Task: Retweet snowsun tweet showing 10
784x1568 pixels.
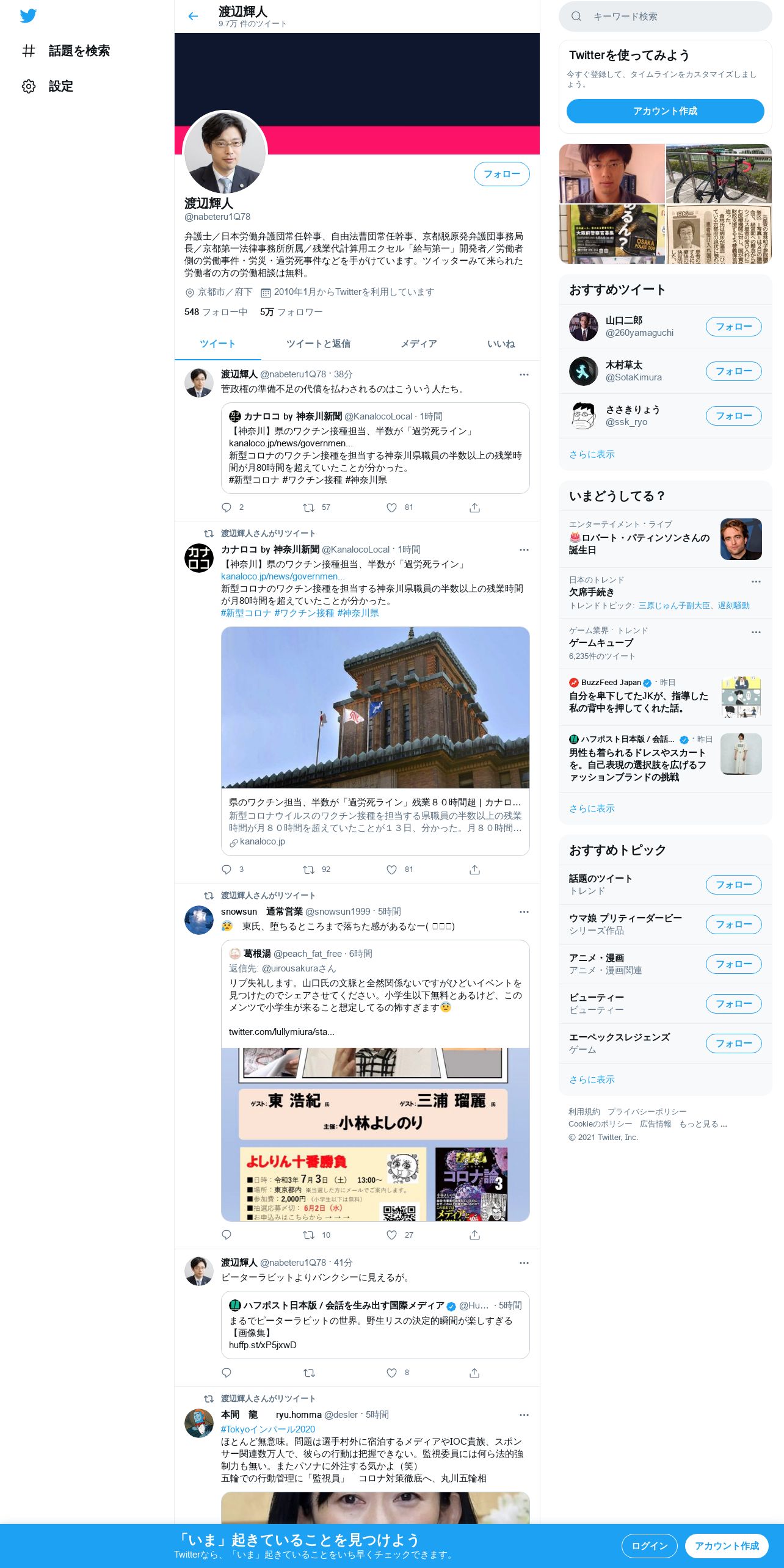Action: (x=309, y=1235)
